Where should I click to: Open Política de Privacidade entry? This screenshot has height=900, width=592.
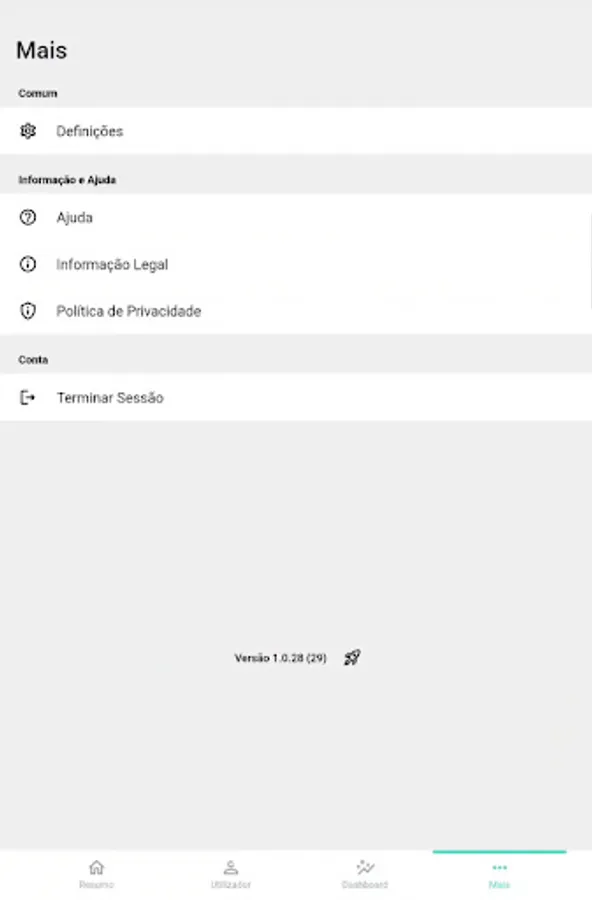[296, 311]
